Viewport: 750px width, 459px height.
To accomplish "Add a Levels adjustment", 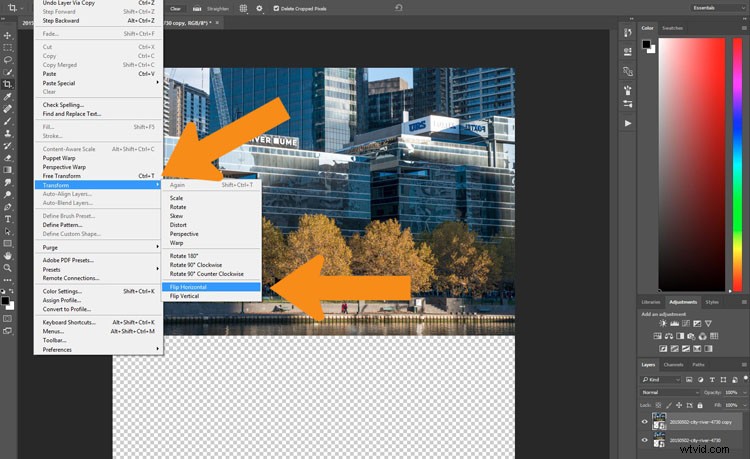I will (674, 324).
